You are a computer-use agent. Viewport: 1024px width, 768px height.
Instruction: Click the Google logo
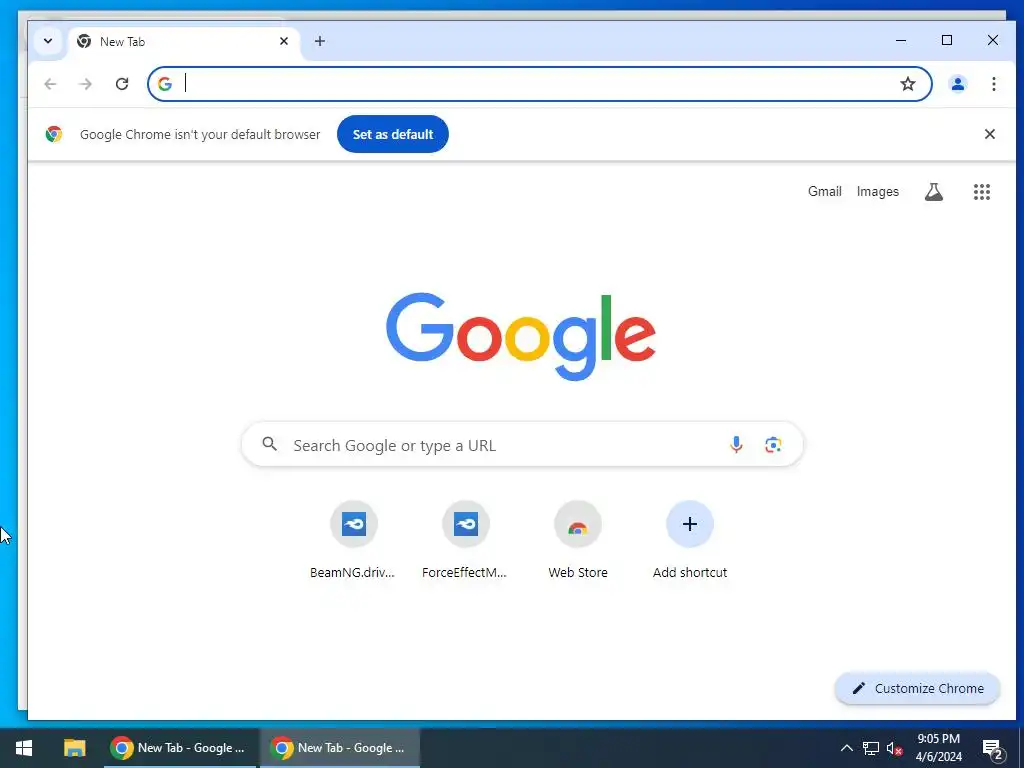pyautogui.click(x=520, y=336)
